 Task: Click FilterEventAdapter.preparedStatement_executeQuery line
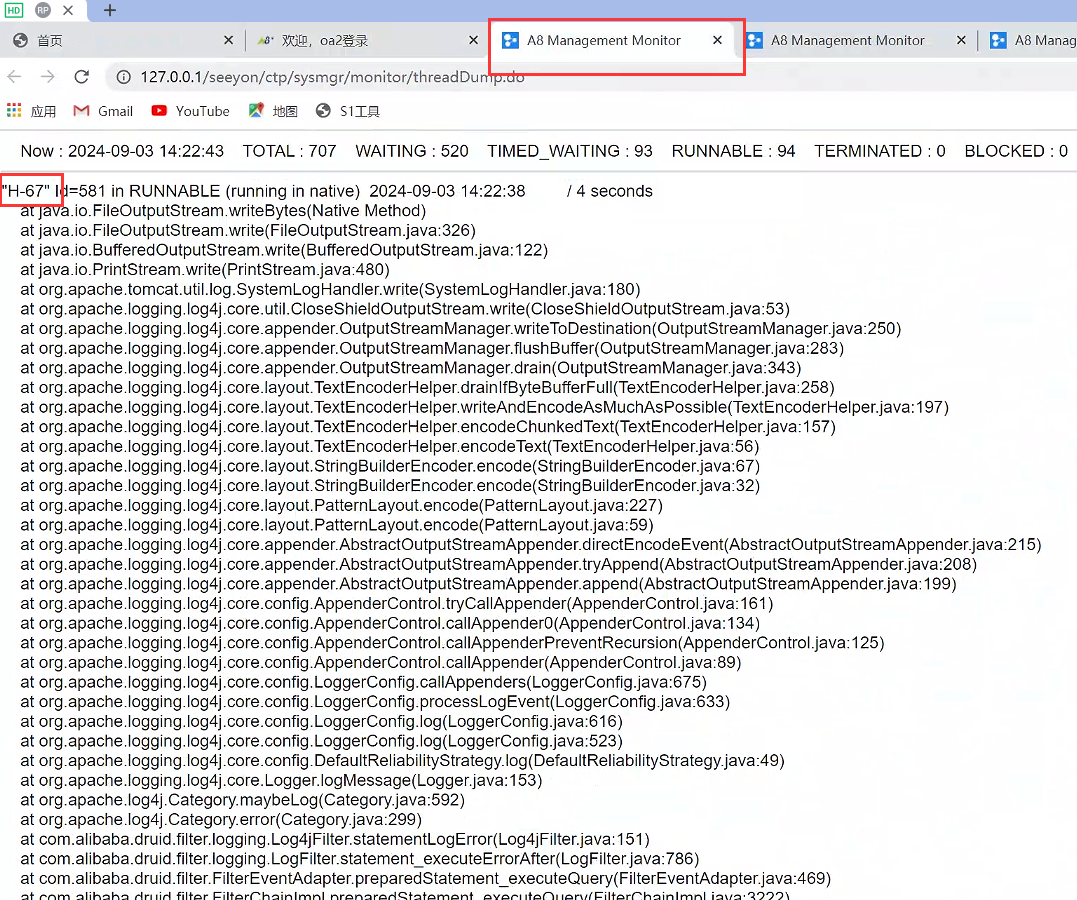(x=426, y=878)
